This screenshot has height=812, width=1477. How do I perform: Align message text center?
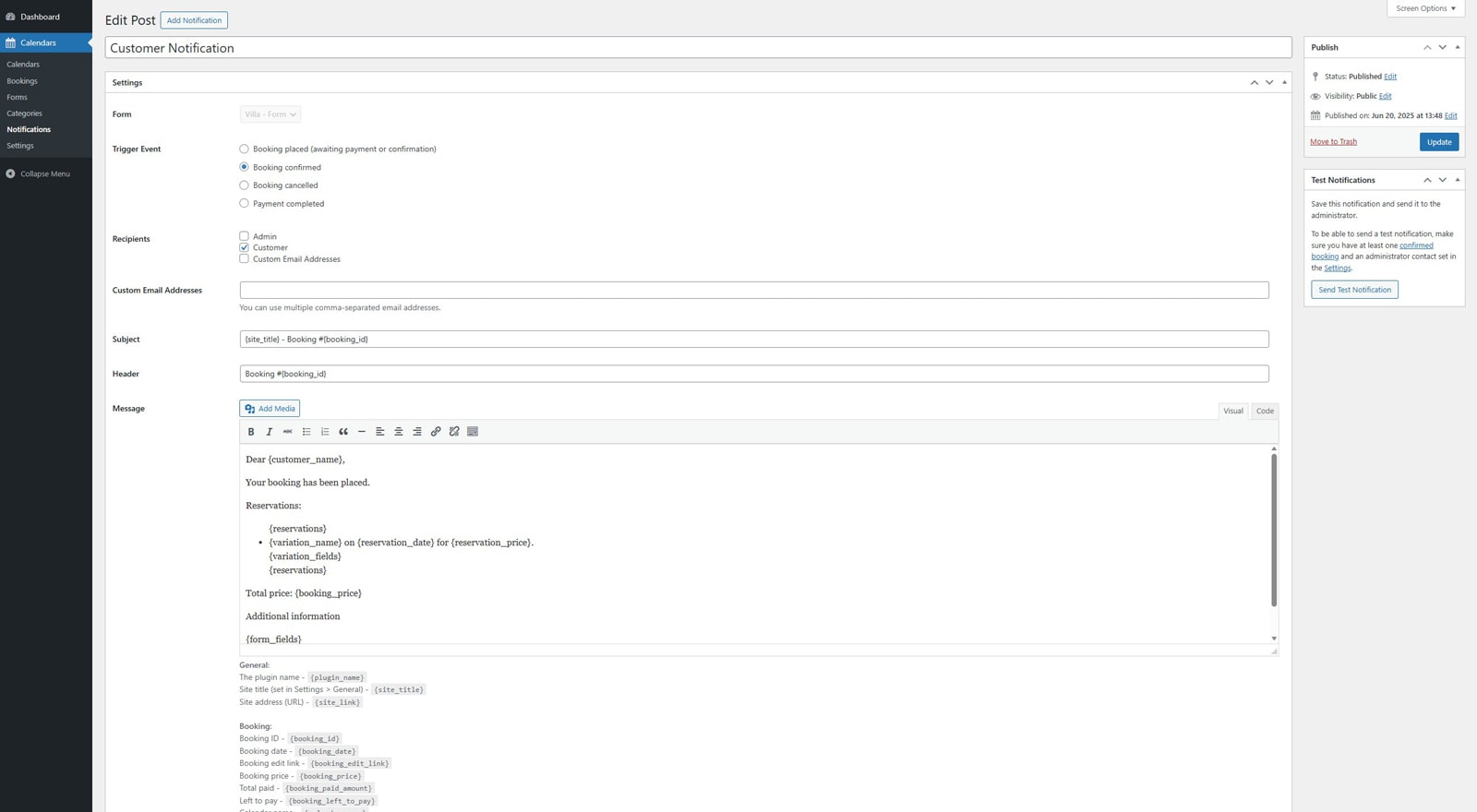tap(399, 432)
